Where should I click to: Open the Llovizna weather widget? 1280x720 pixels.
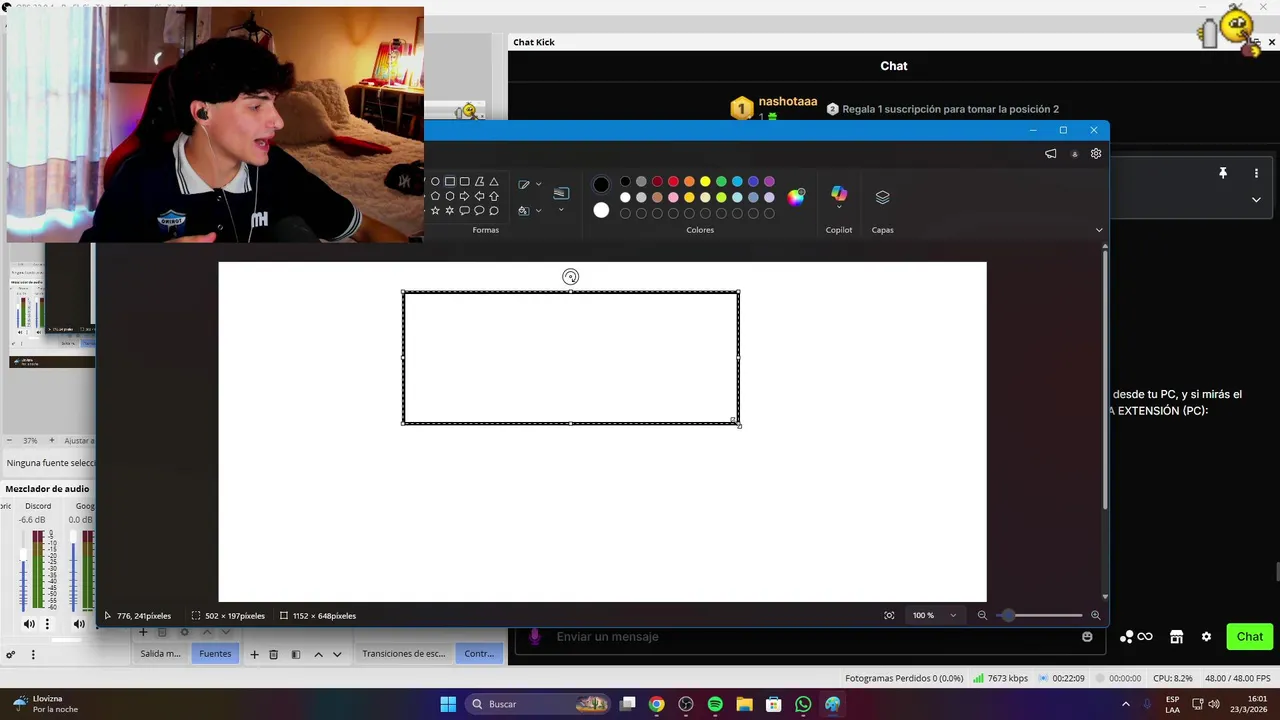point(45,704)
